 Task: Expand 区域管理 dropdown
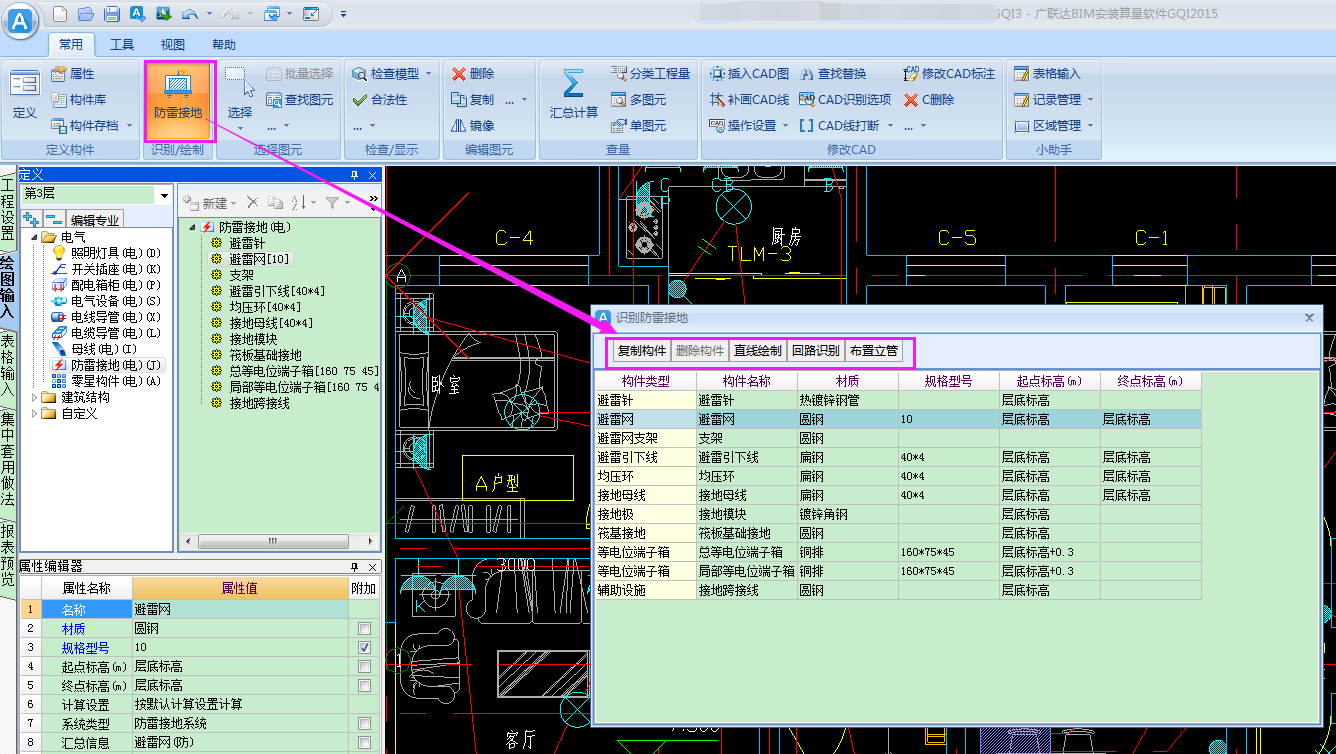[x=1090, y=126]
